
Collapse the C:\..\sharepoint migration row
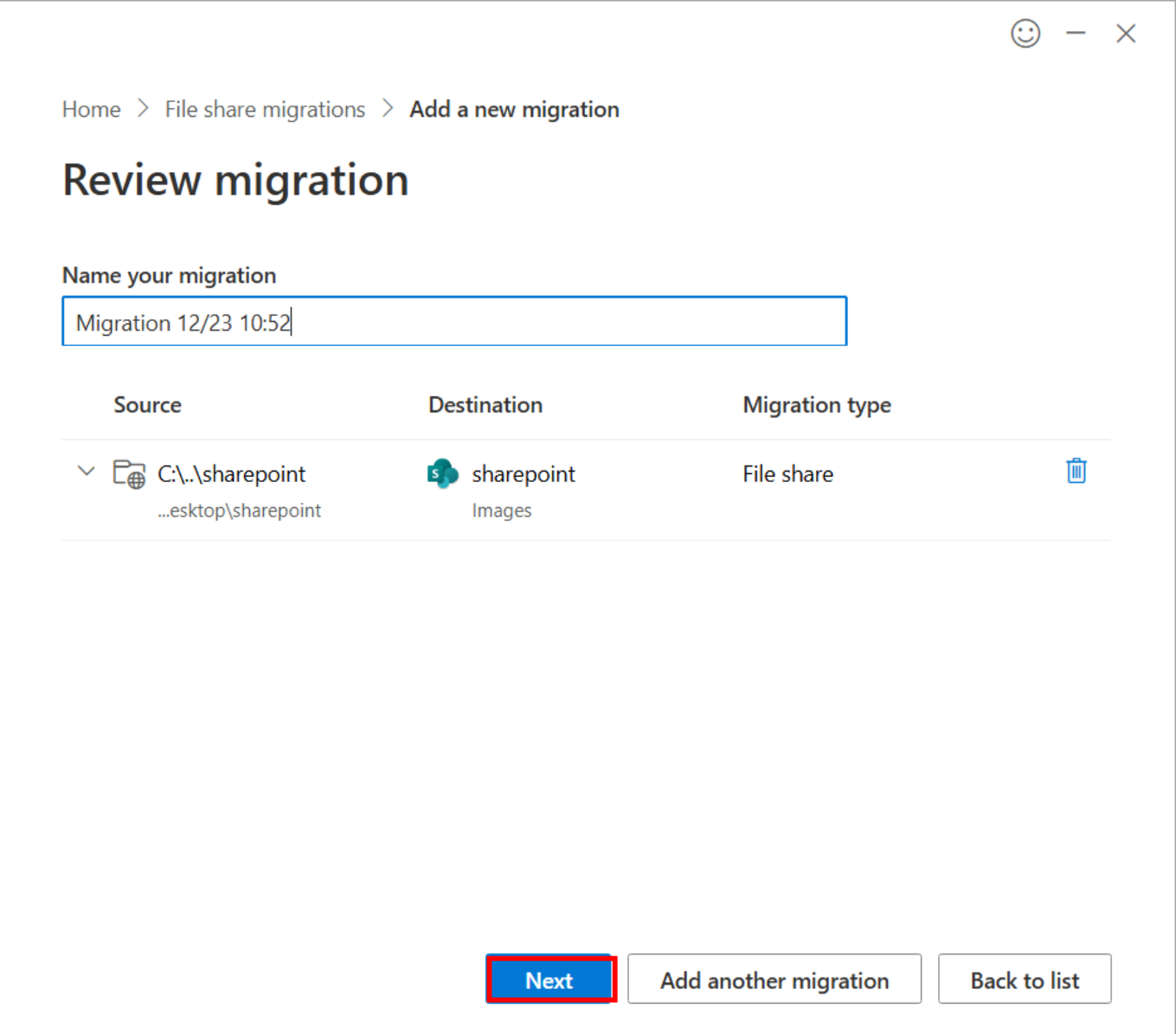(x=86, y=472)
